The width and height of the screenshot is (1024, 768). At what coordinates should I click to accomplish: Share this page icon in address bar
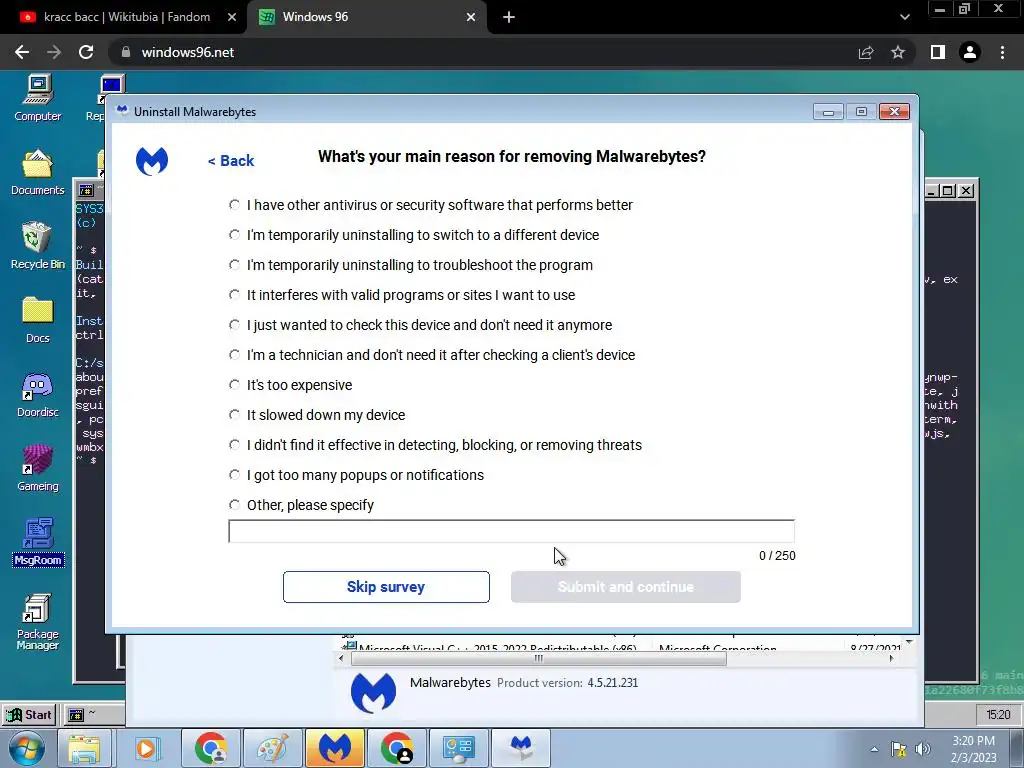866,52
